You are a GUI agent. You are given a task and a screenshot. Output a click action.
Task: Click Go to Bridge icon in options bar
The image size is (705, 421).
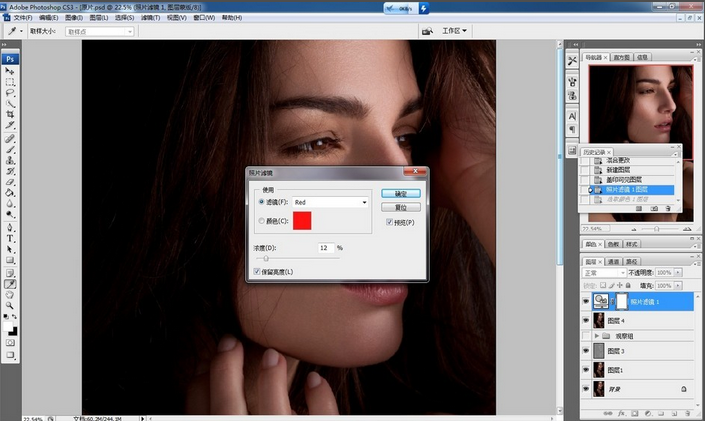427,31
